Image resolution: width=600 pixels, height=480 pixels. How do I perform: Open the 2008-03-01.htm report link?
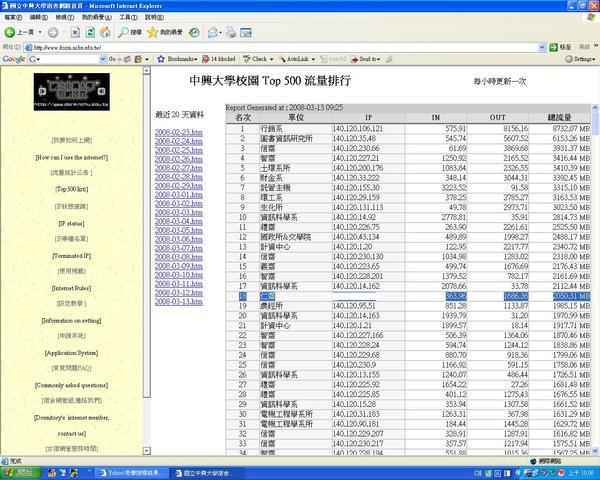coord(179,195)
